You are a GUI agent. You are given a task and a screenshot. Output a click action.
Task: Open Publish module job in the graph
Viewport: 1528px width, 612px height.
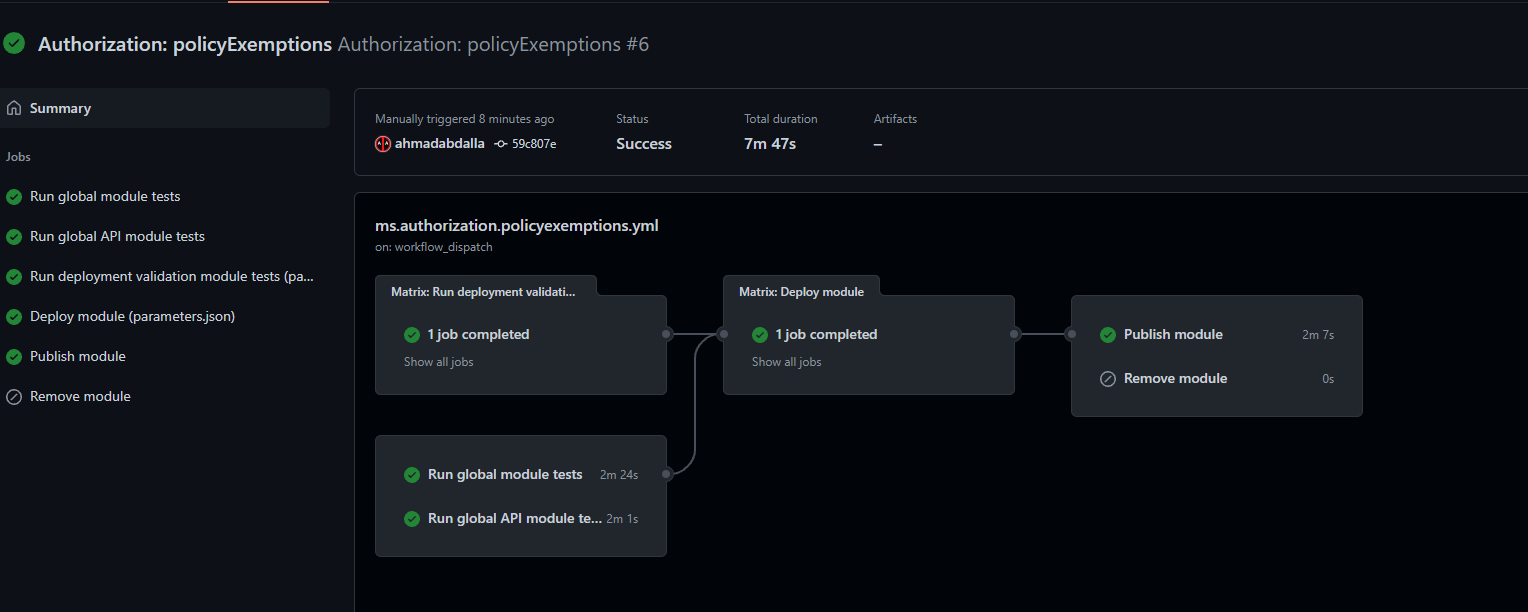click(1173, 335)
